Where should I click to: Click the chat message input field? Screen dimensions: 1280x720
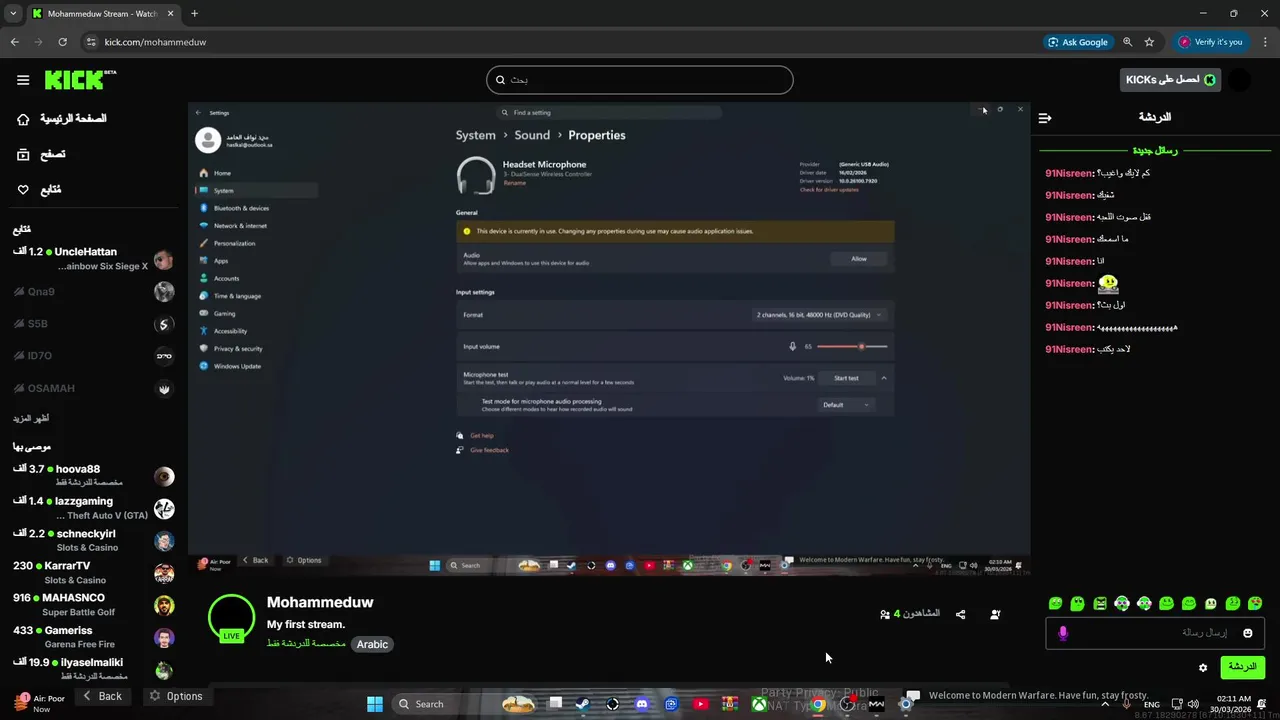[x=1155, y=633]
